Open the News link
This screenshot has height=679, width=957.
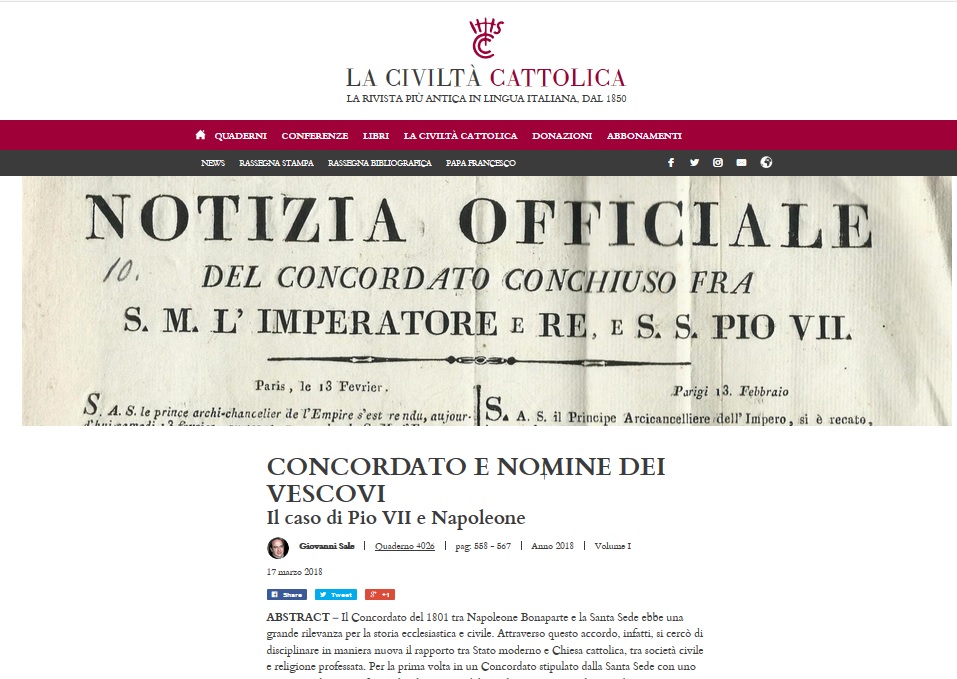click(x=212, y=163)
